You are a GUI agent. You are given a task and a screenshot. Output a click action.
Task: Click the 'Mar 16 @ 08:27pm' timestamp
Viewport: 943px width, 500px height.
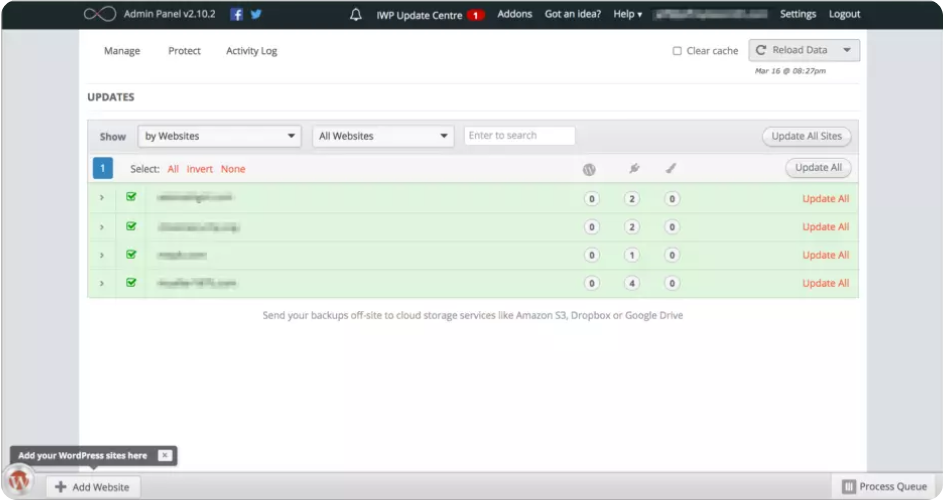(790, 71)
